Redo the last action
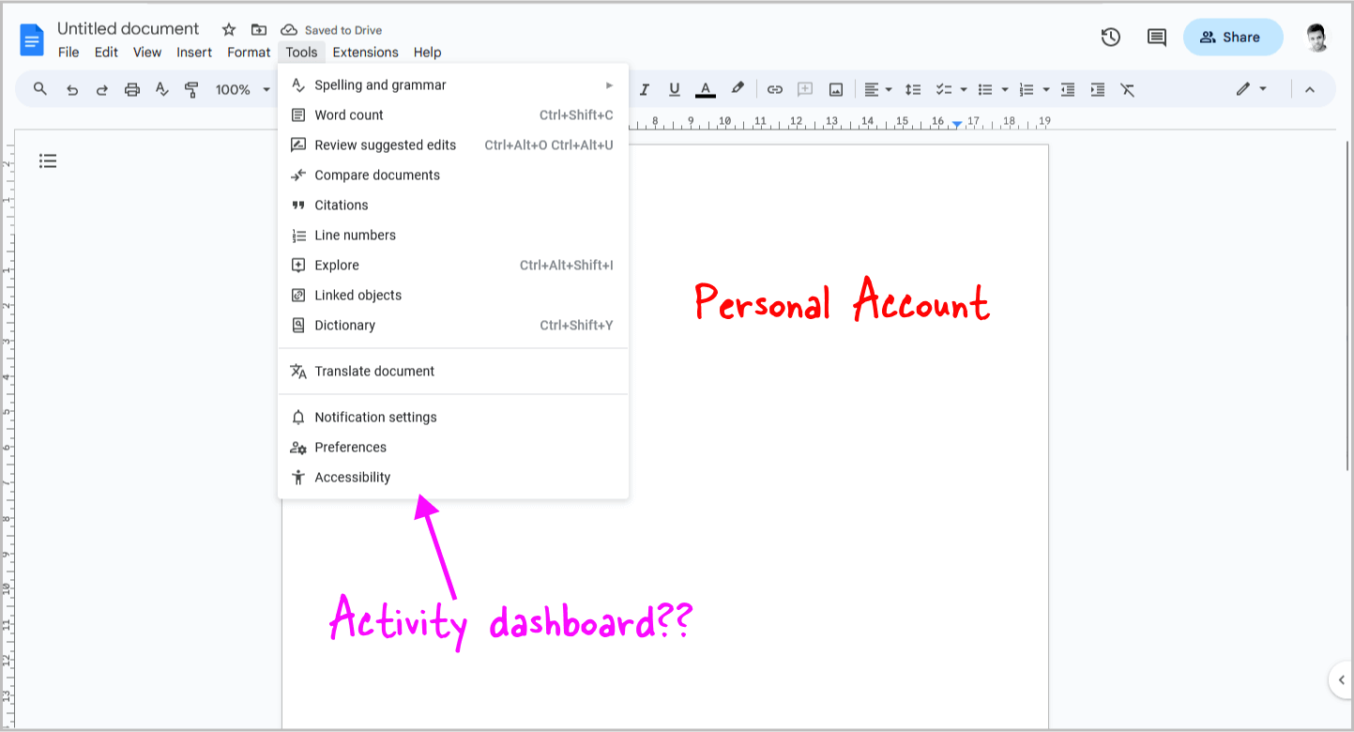The image size is (1354, 732). (102, 89)
